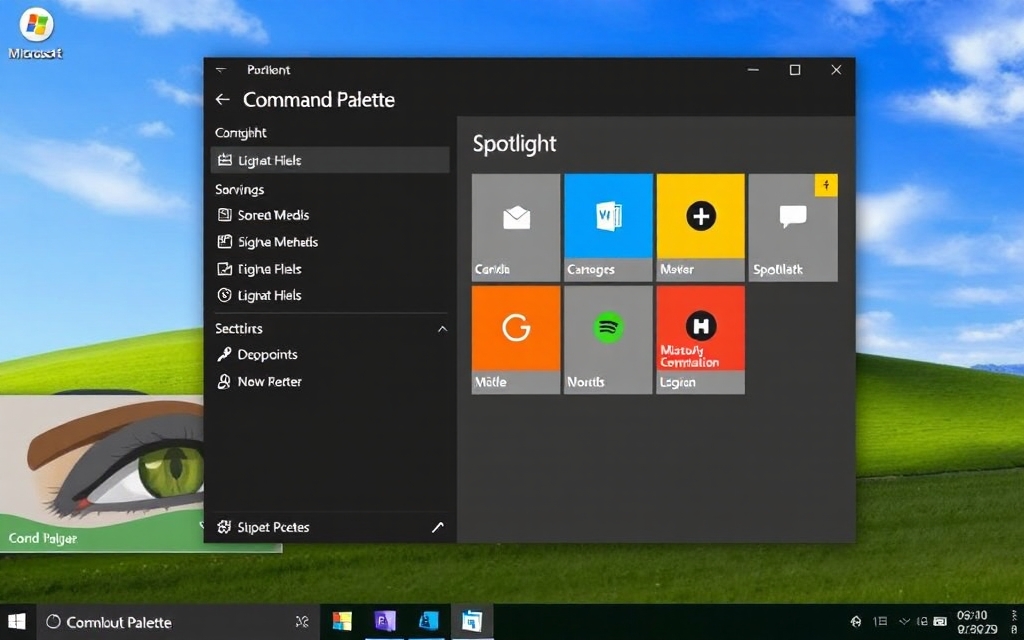The height and width of the screenshot is (640, 1024).
Task: Maximize the Porlient window
Action: (x=795, y=70)
